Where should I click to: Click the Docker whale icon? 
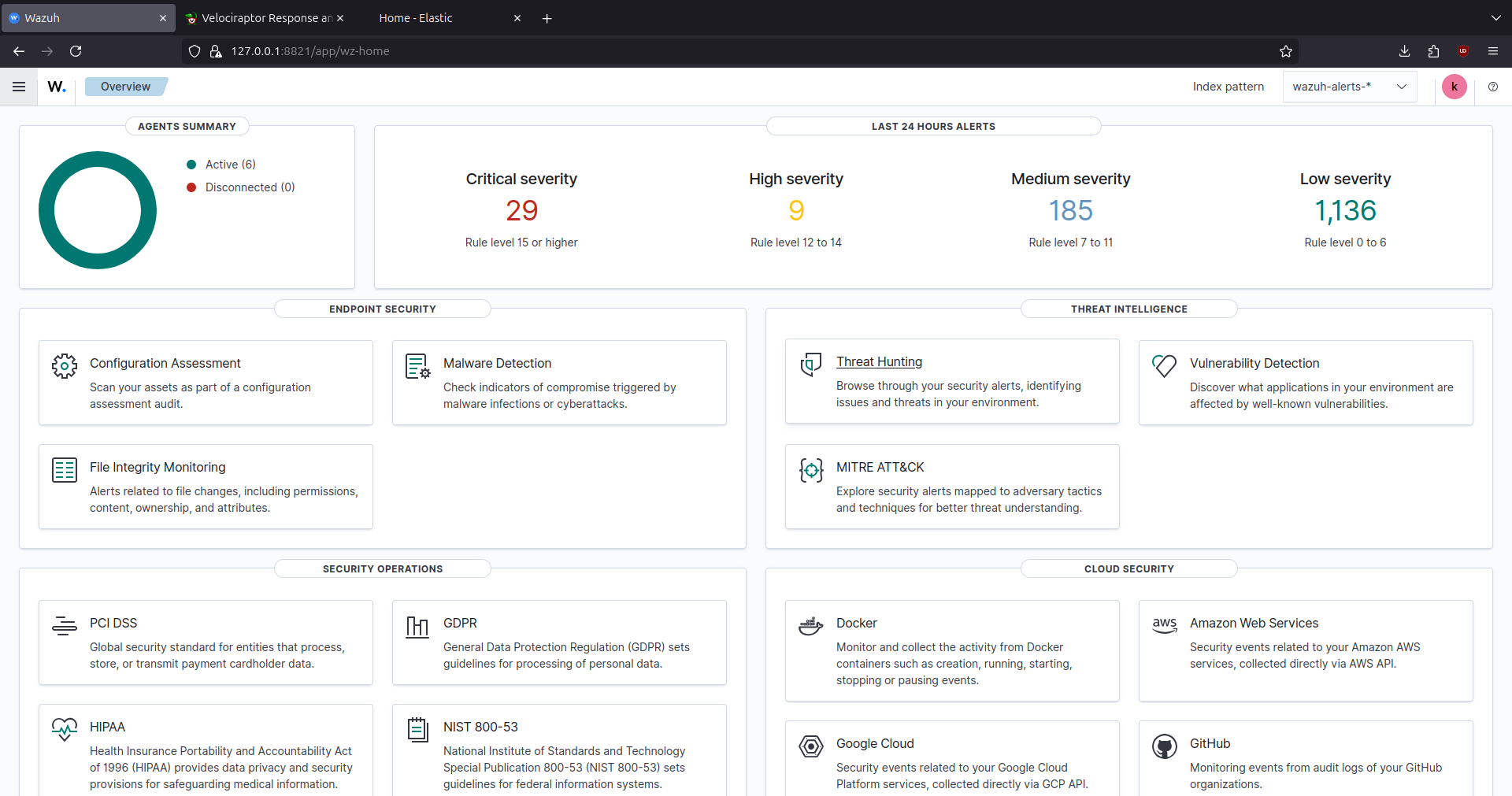point(811,626)
